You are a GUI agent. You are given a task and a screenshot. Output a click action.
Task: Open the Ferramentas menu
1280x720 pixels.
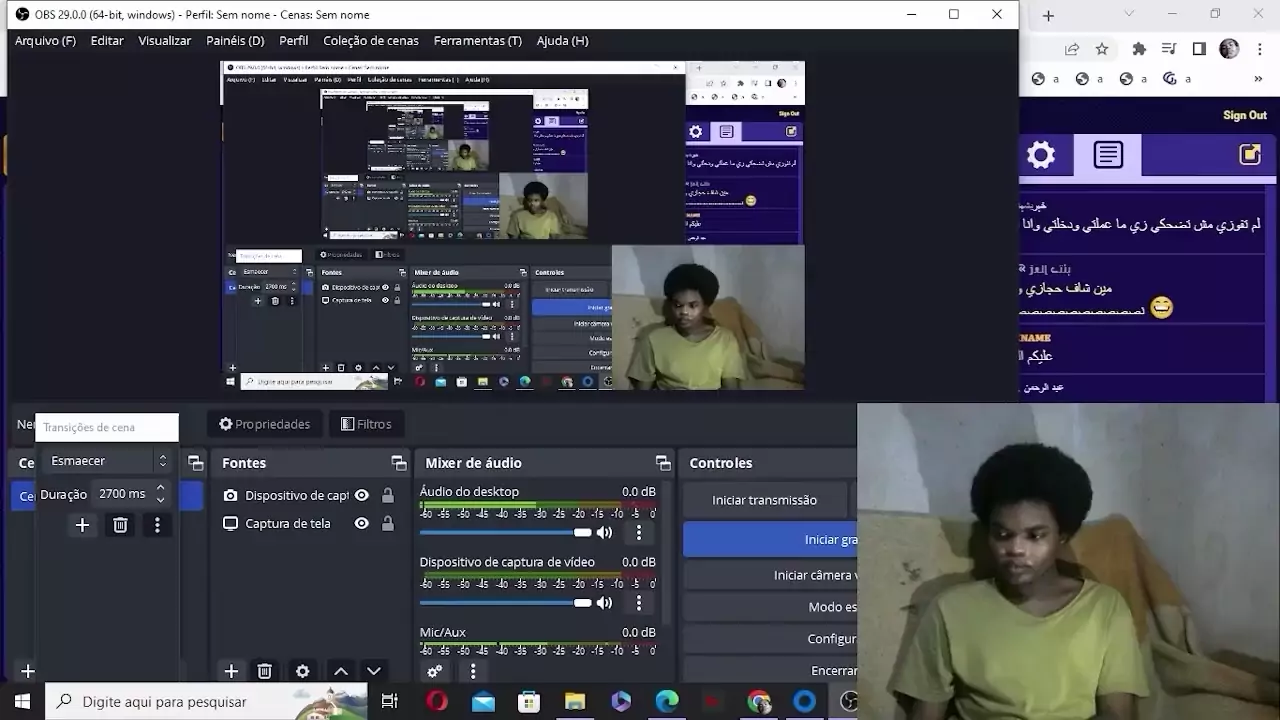tap(477, 41)
